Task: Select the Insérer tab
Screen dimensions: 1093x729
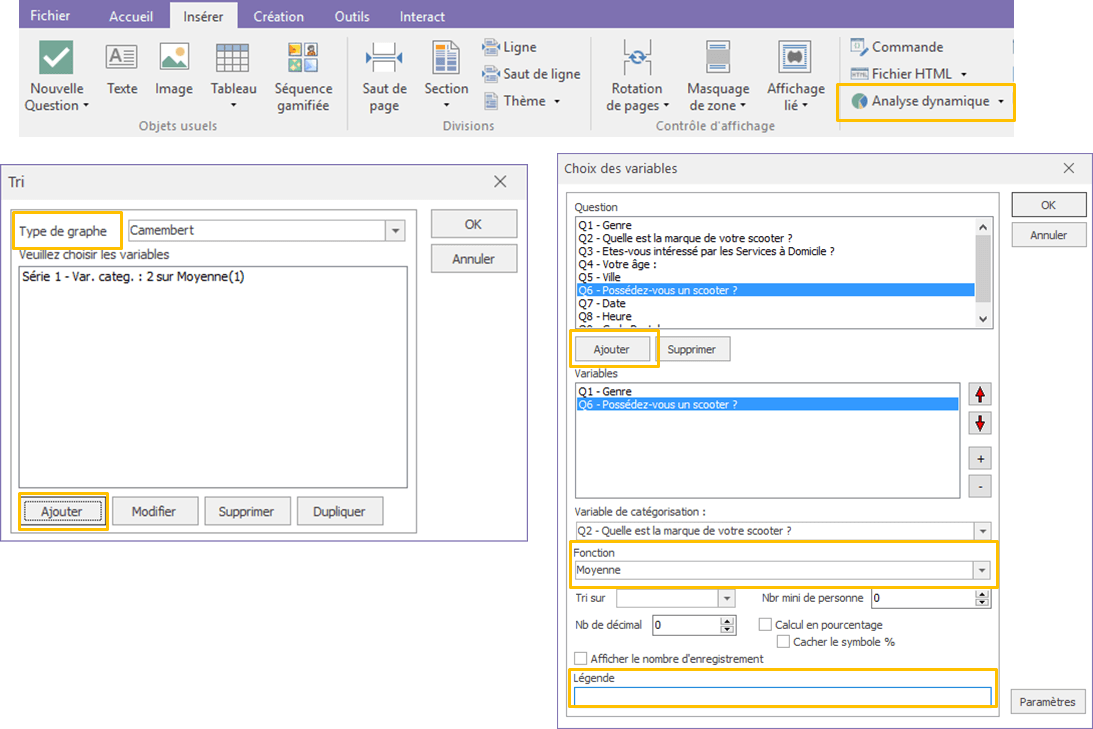Action: [204, 16]
